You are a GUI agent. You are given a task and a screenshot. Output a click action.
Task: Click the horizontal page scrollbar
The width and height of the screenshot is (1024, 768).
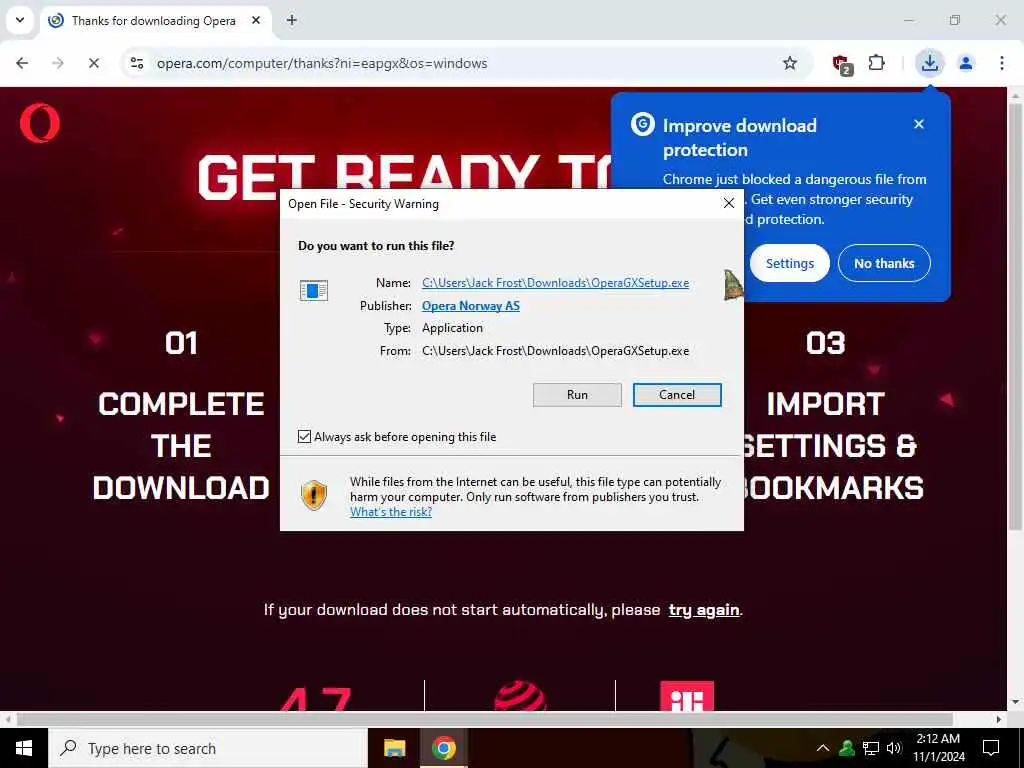(x=485, y=719)
